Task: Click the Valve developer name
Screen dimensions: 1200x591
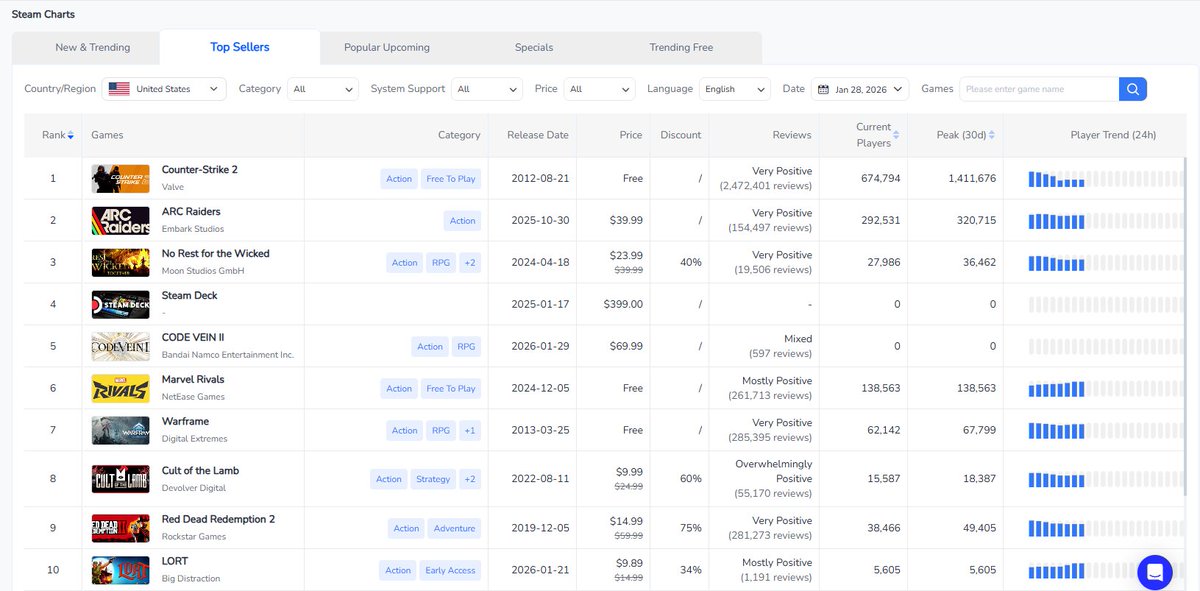Action: 173,187
